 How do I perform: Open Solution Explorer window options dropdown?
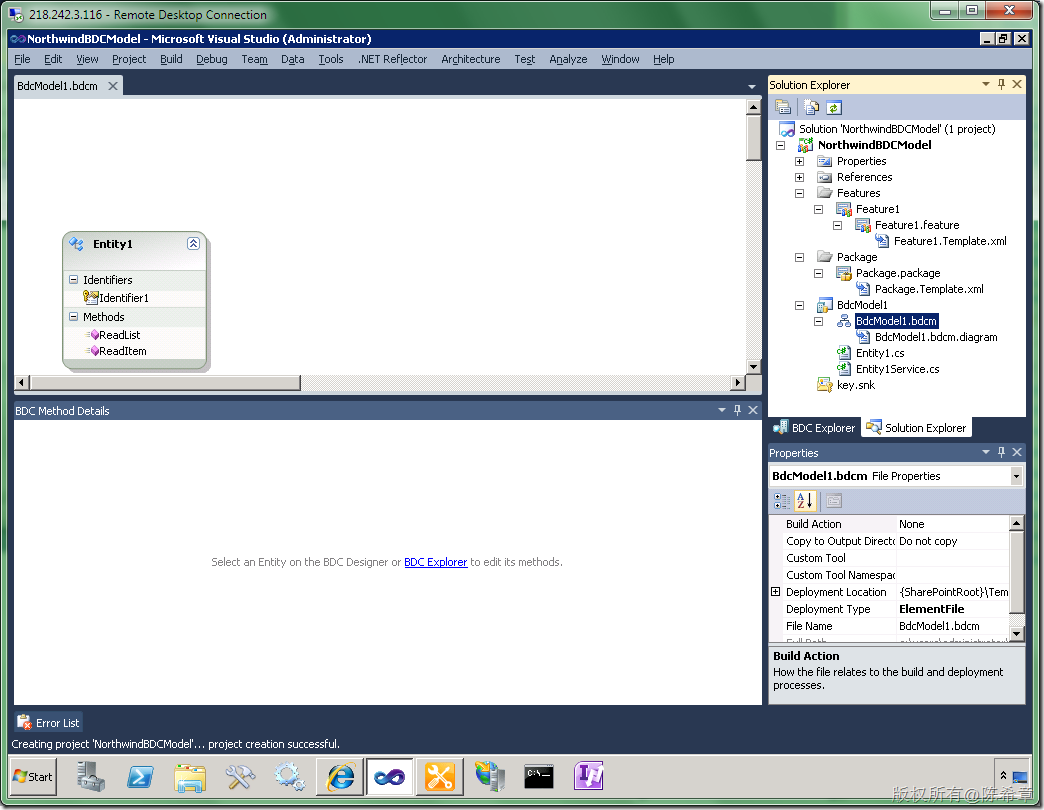pyautogui.click(x=985, y=84)
